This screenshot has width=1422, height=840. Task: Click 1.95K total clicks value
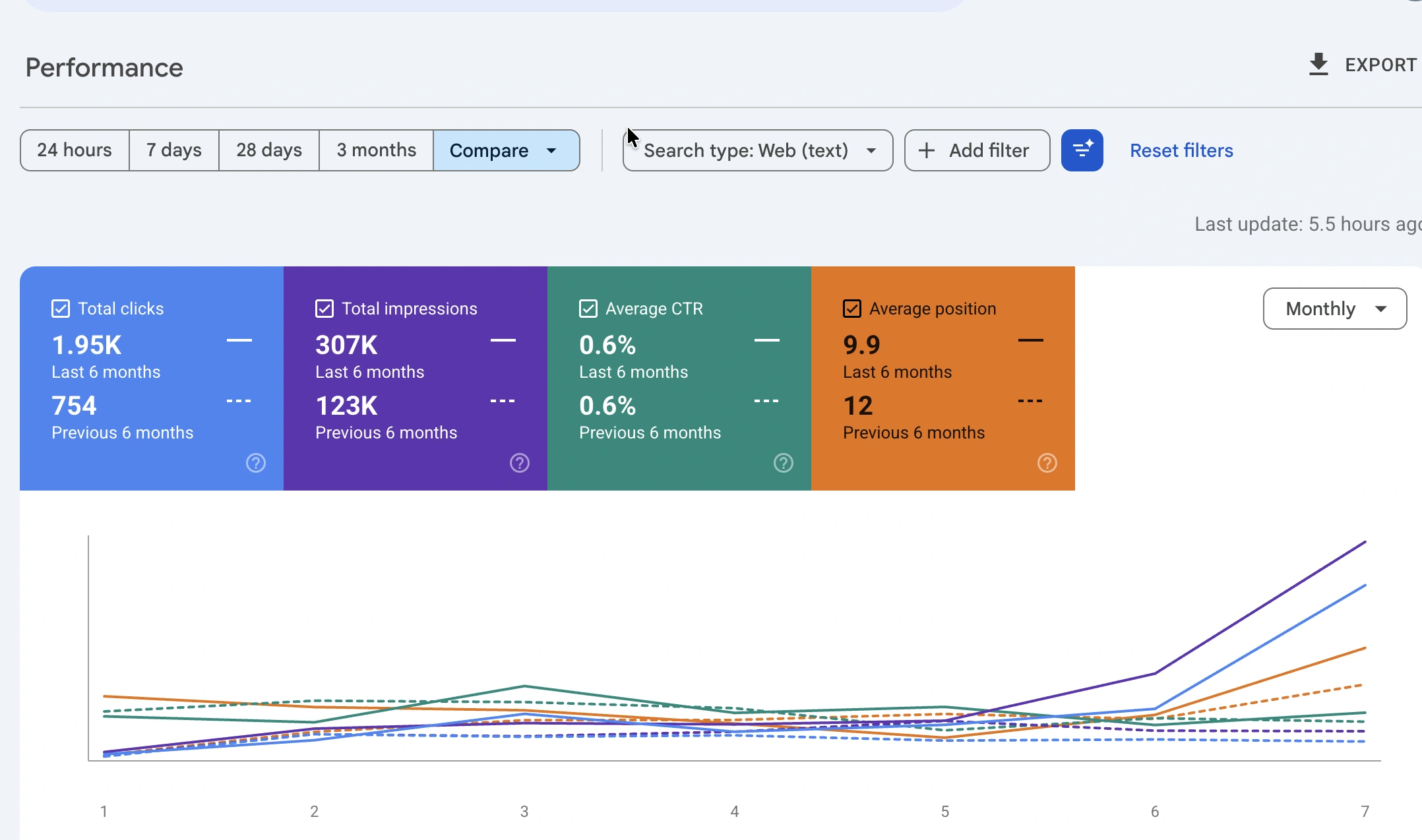[x=87, y=345]
